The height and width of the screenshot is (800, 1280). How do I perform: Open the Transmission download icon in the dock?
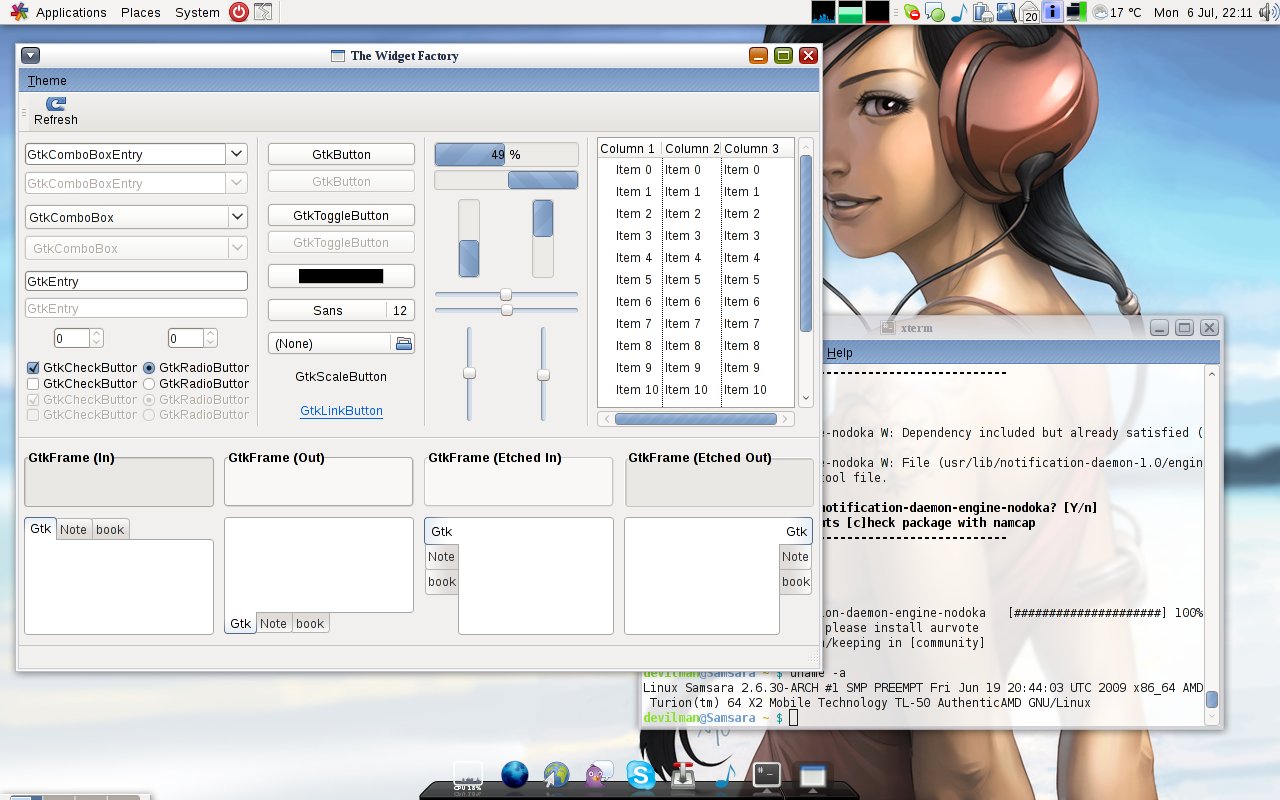[x=683, y=775]
